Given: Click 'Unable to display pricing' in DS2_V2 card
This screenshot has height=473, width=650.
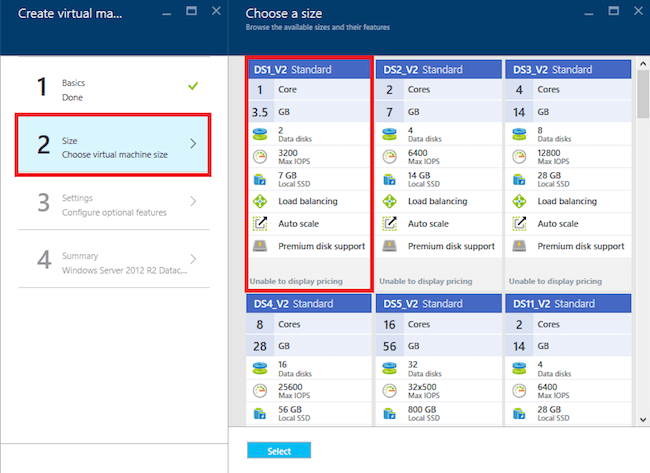Looking at the screenshot, I should coord(426,281).
